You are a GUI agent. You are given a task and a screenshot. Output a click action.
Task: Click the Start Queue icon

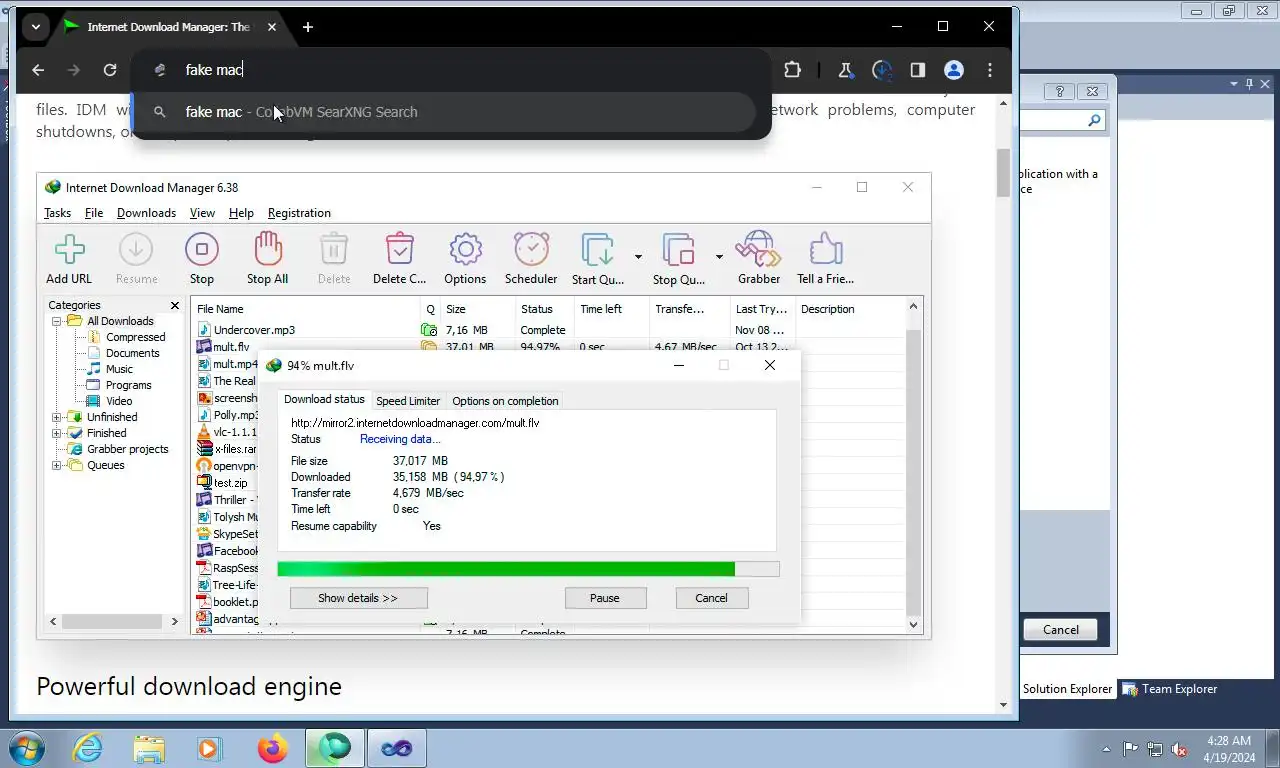pyautogui.click(x=597, y=249)
